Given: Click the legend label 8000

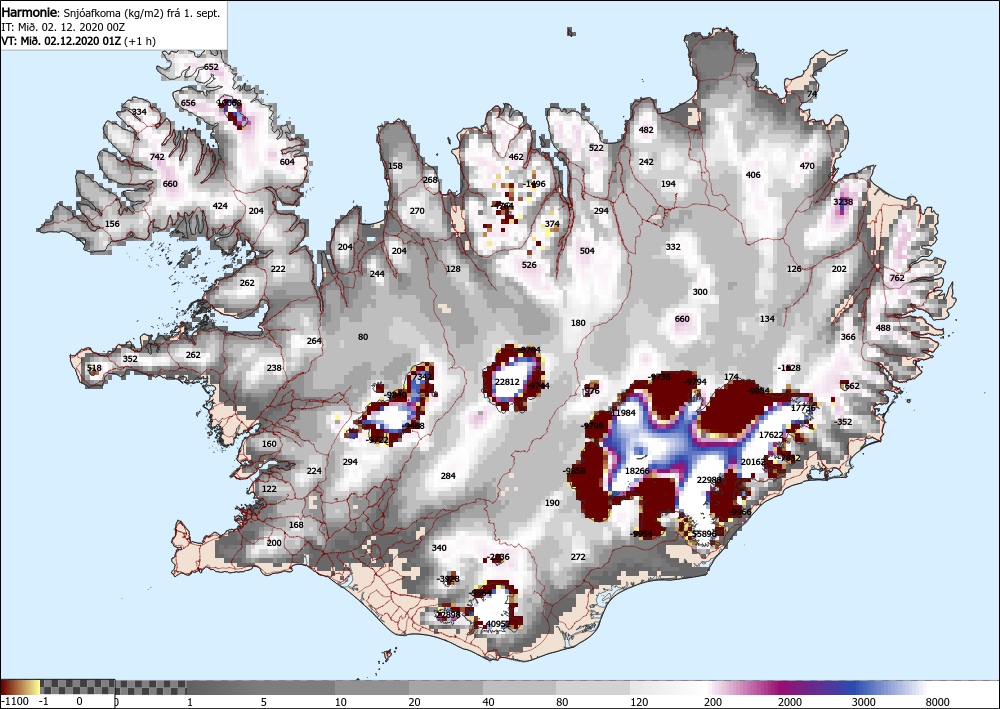Looking at the screenshot, I should pyautogui.click(x=938, y=702).
